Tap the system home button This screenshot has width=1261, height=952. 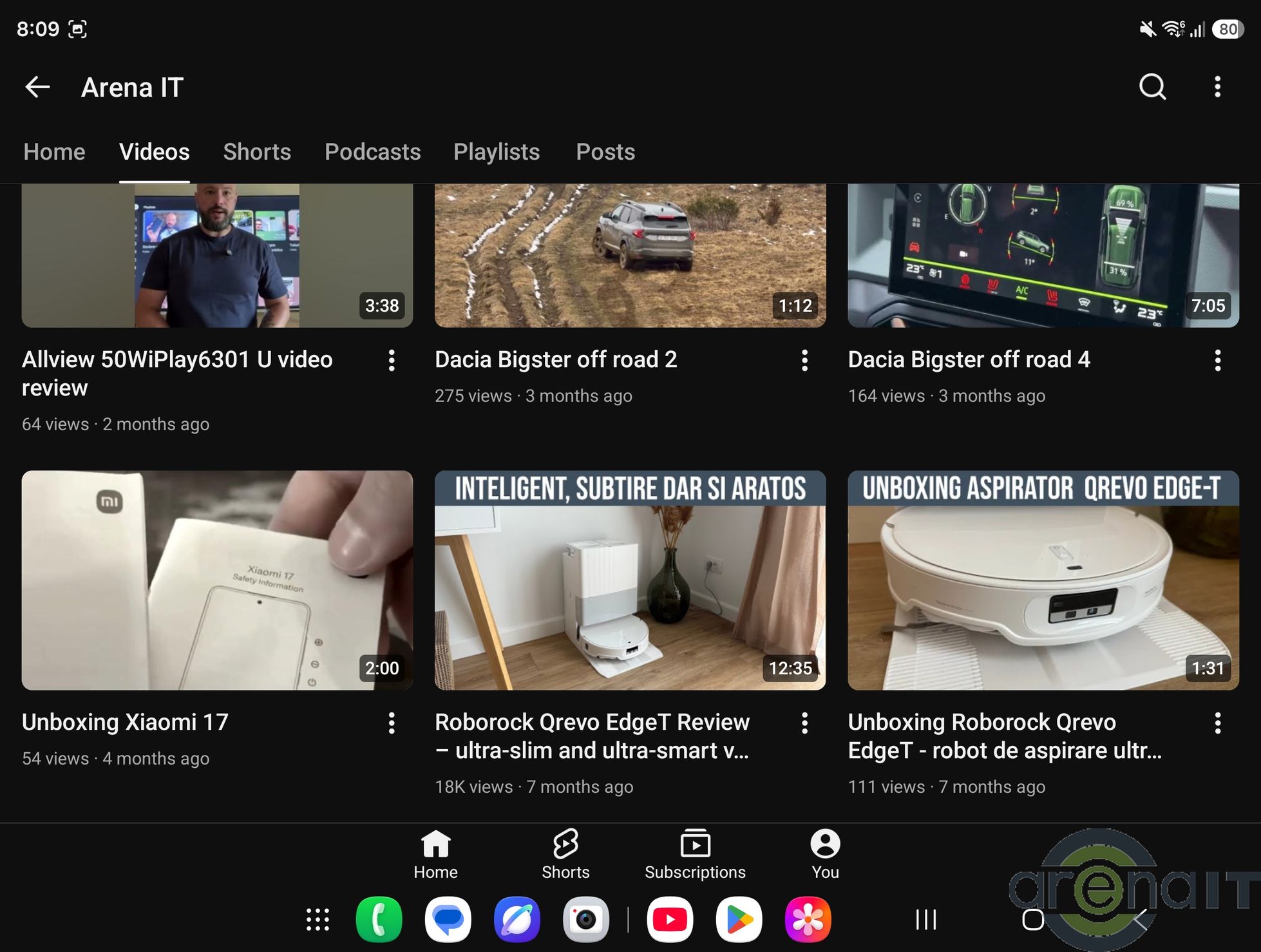(1033, 920)
